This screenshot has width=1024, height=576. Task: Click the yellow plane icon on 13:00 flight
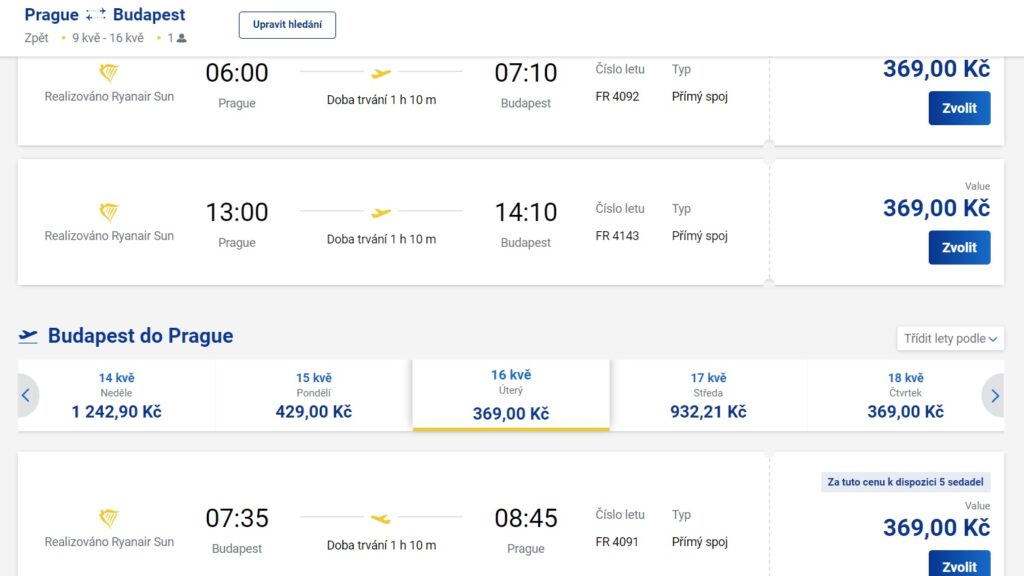coord(381,212)
